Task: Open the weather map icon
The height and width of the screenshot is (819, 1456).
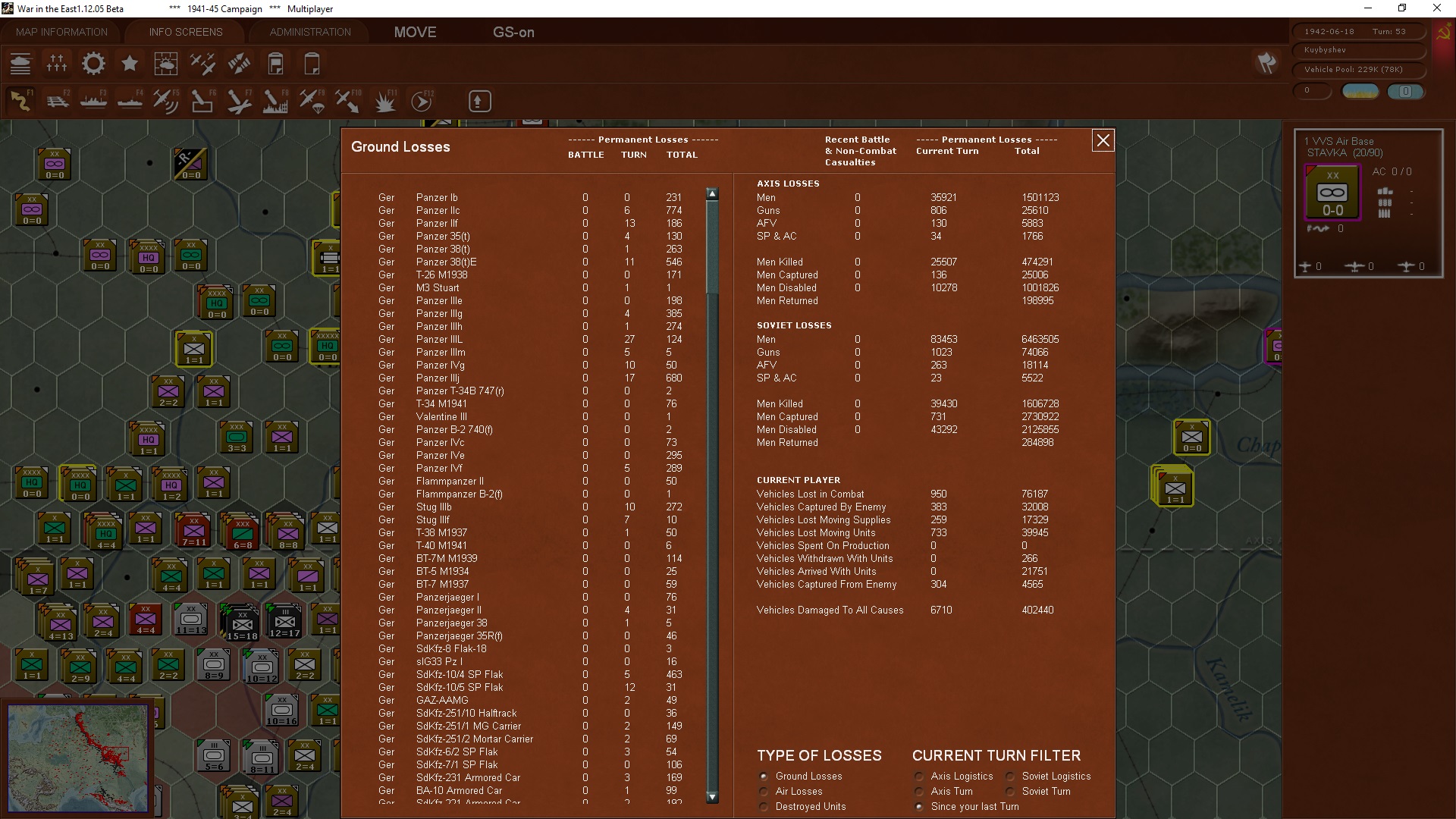Action: (x=166, y=64)
